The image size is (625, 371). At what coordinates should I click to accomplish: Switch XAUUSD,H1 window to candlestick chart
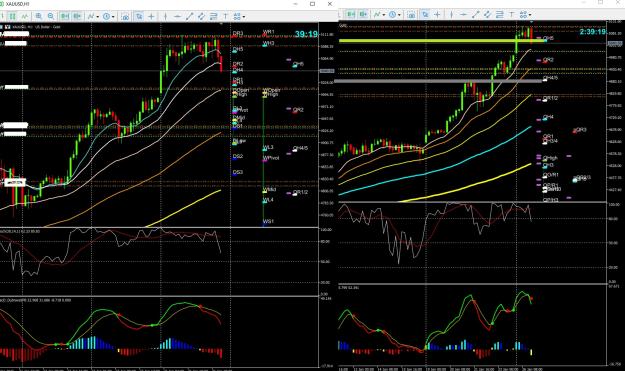point(12,16)
